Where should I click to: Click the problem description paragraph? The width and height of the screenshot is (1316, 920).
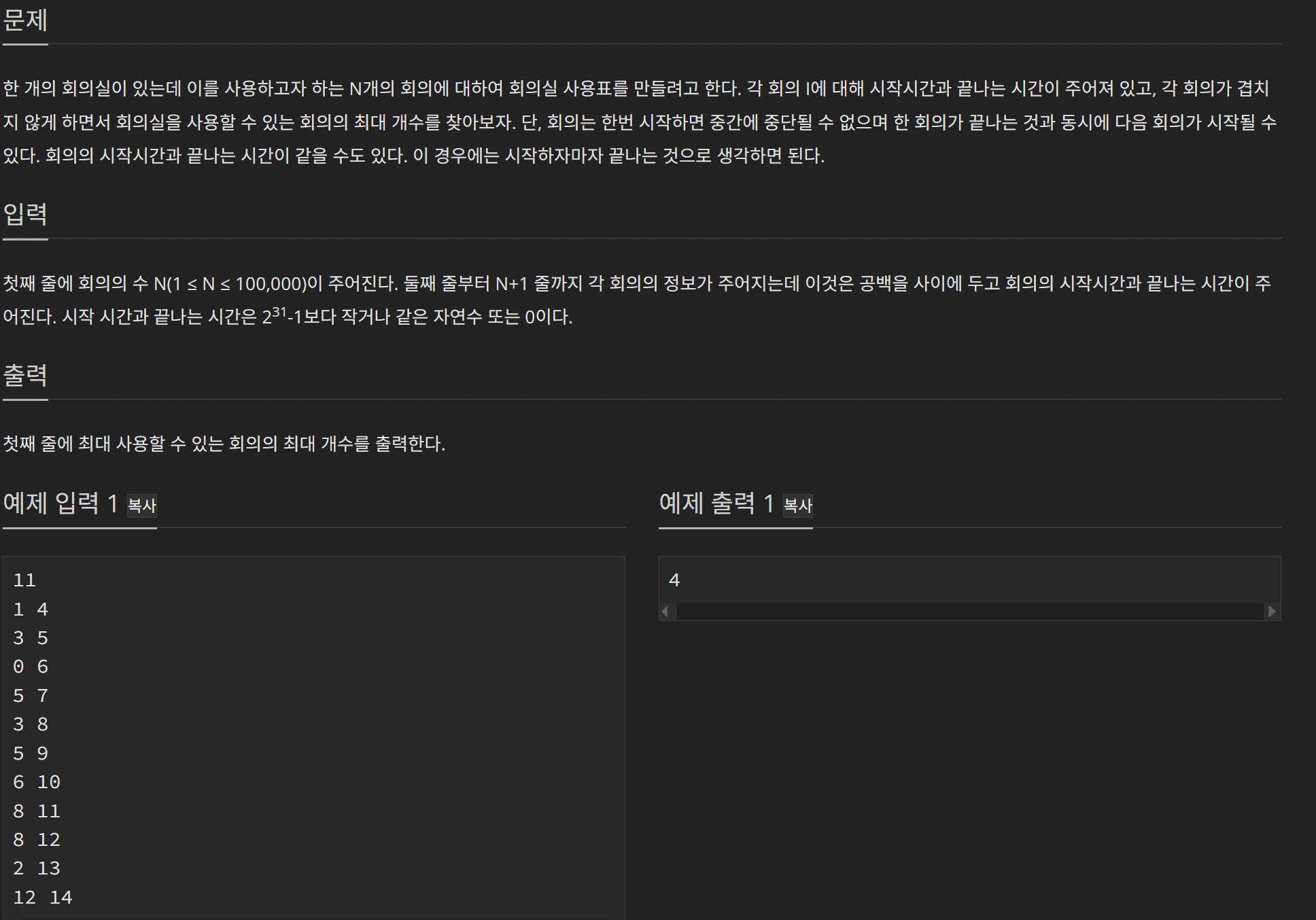pyautogui.click(x=639, y=122)
